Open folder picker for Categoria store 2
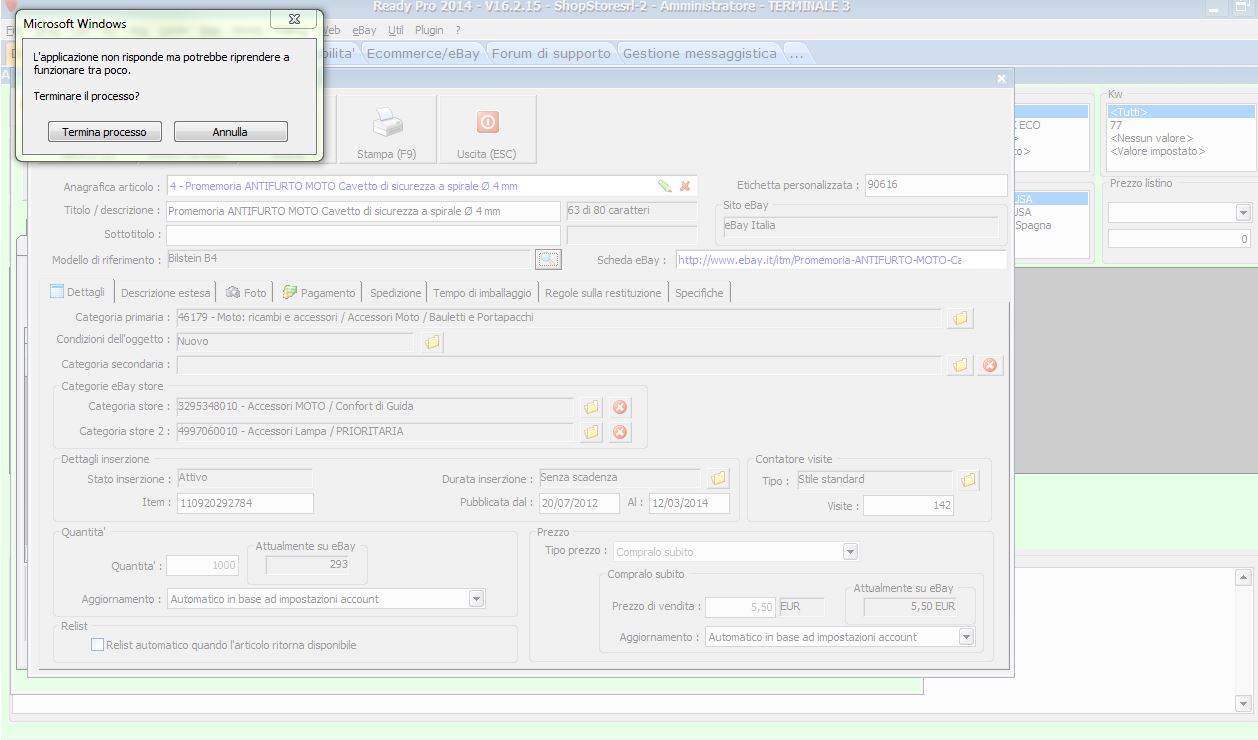Image resolution: width=1258 pixels, height=740 pixels. click(x=591, y=432)
